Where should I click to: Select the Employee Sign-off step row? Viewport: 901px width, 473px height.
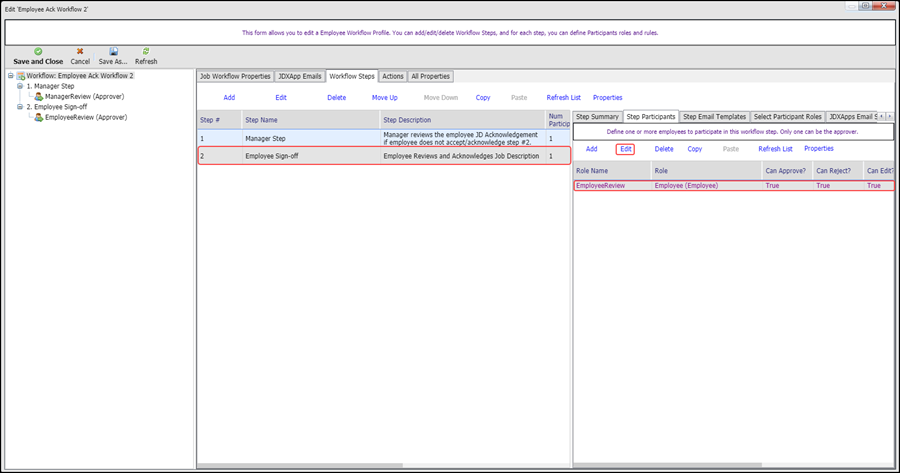coord(383,156)
